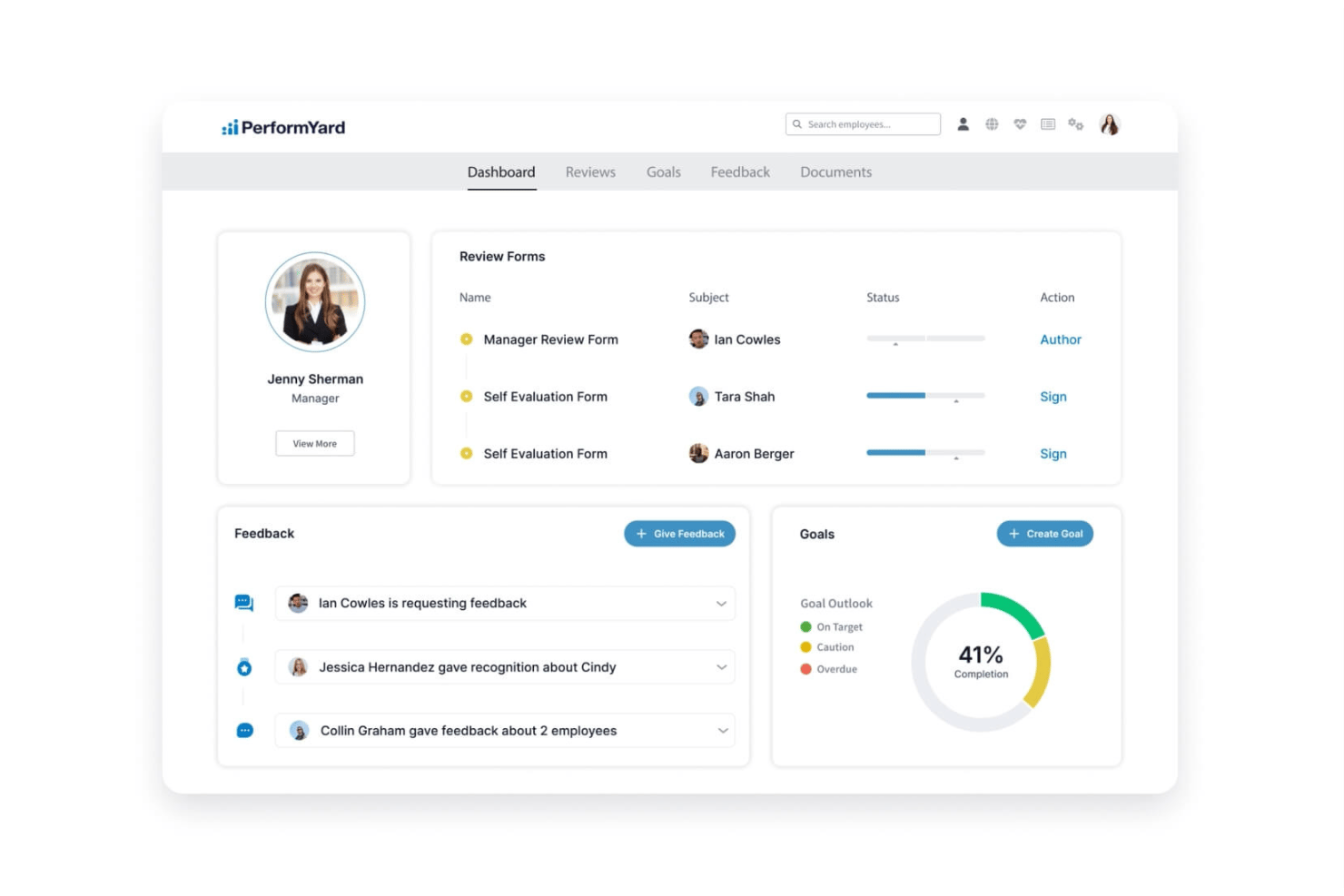Switch to the Dashboard tab
Image resolution: width=1344 pixels, height=896 pixels.
coord(501,172)
